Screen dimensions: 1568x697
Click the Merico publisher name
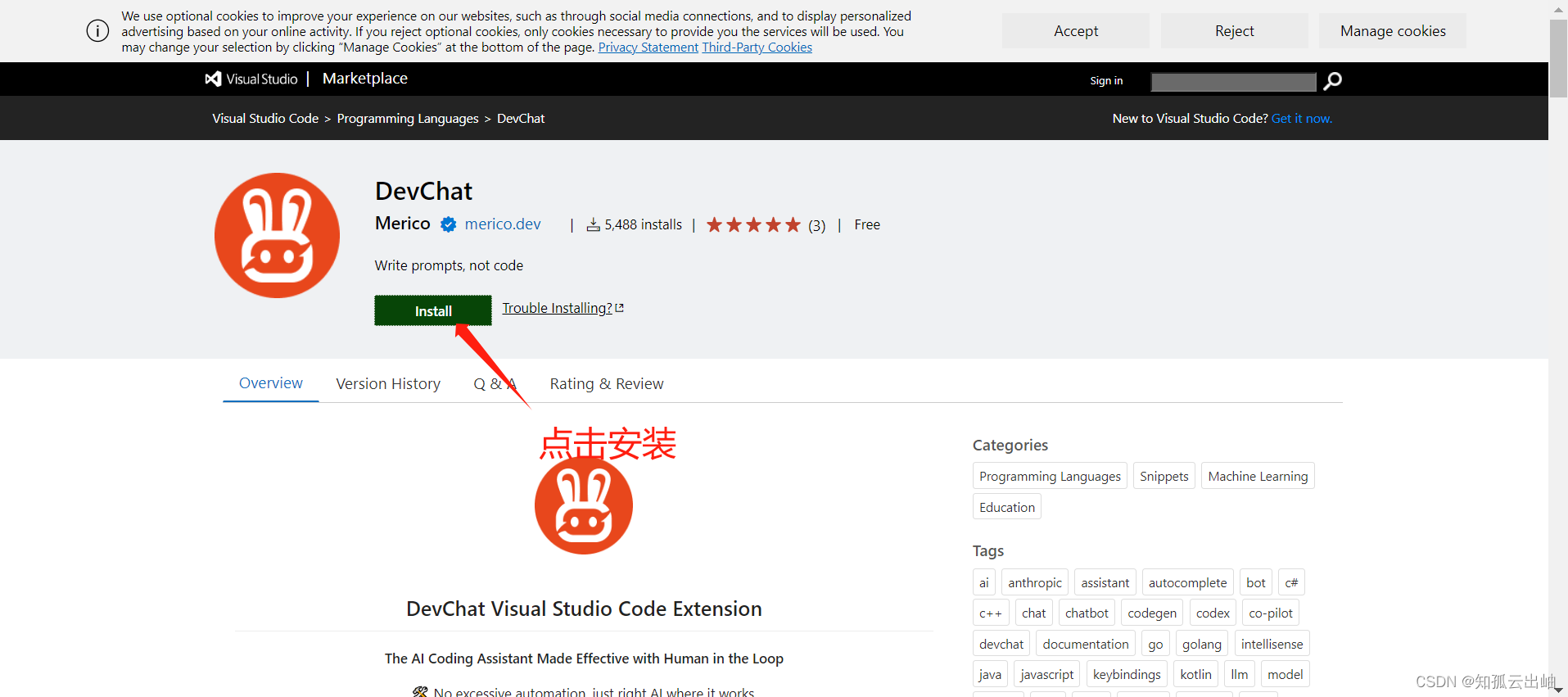pos(403,224)
